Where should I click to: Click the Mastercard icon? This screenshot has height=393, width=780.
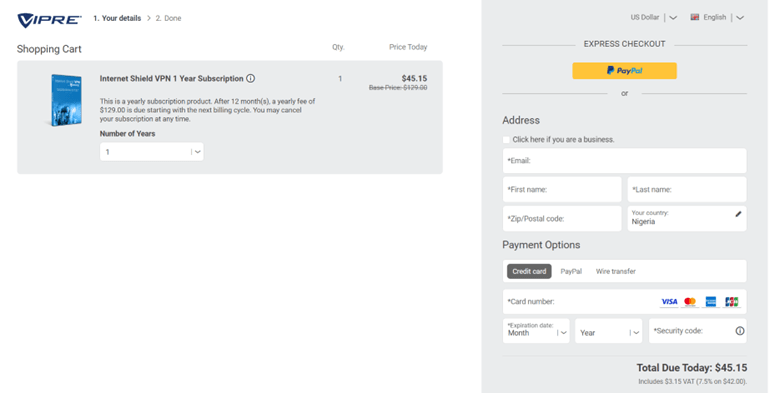click(x=690, y=301)
